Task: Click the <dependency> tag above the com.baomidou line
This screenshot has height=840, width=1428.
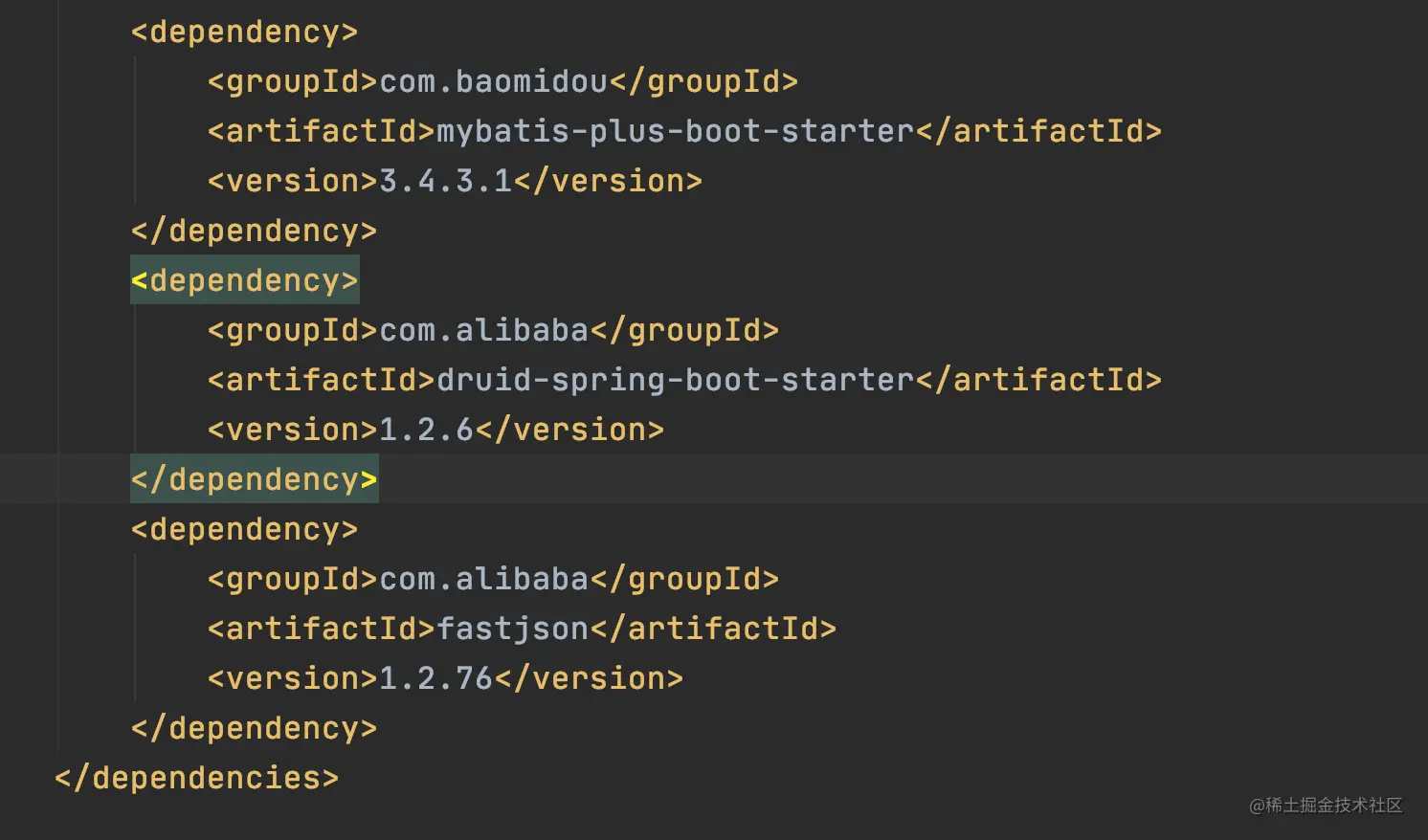Action: tap(245, 32)
